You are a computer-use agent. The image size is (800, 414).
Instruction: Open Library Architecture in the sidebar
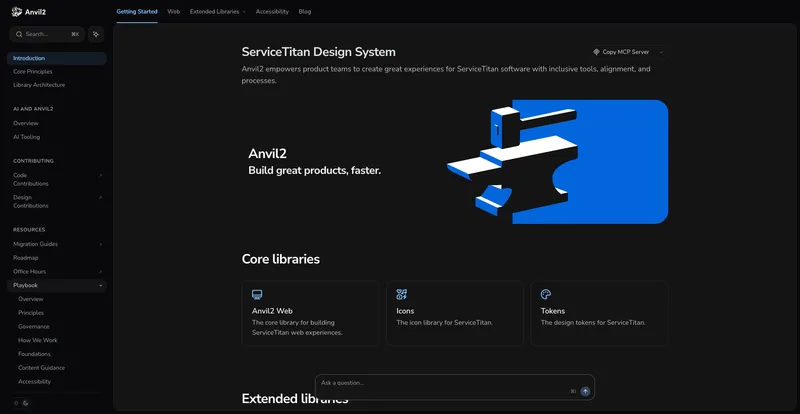(x=39, y=85)
